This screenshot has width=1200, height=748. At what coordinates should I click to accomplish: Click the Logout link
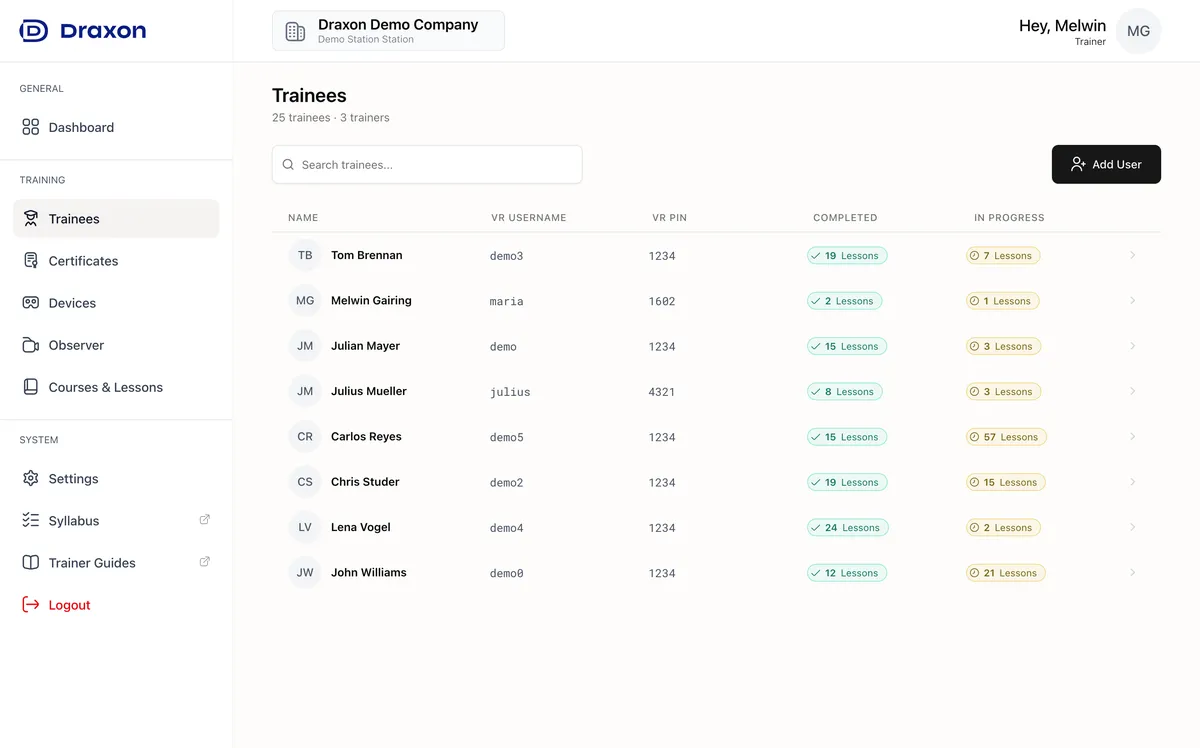(116, 605)
